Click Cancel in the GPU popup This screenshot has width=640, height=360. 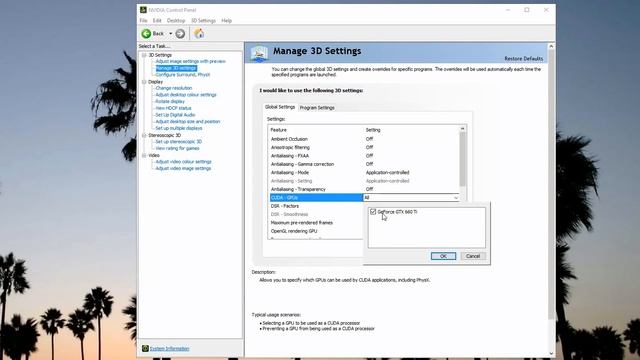click(473, 256)
